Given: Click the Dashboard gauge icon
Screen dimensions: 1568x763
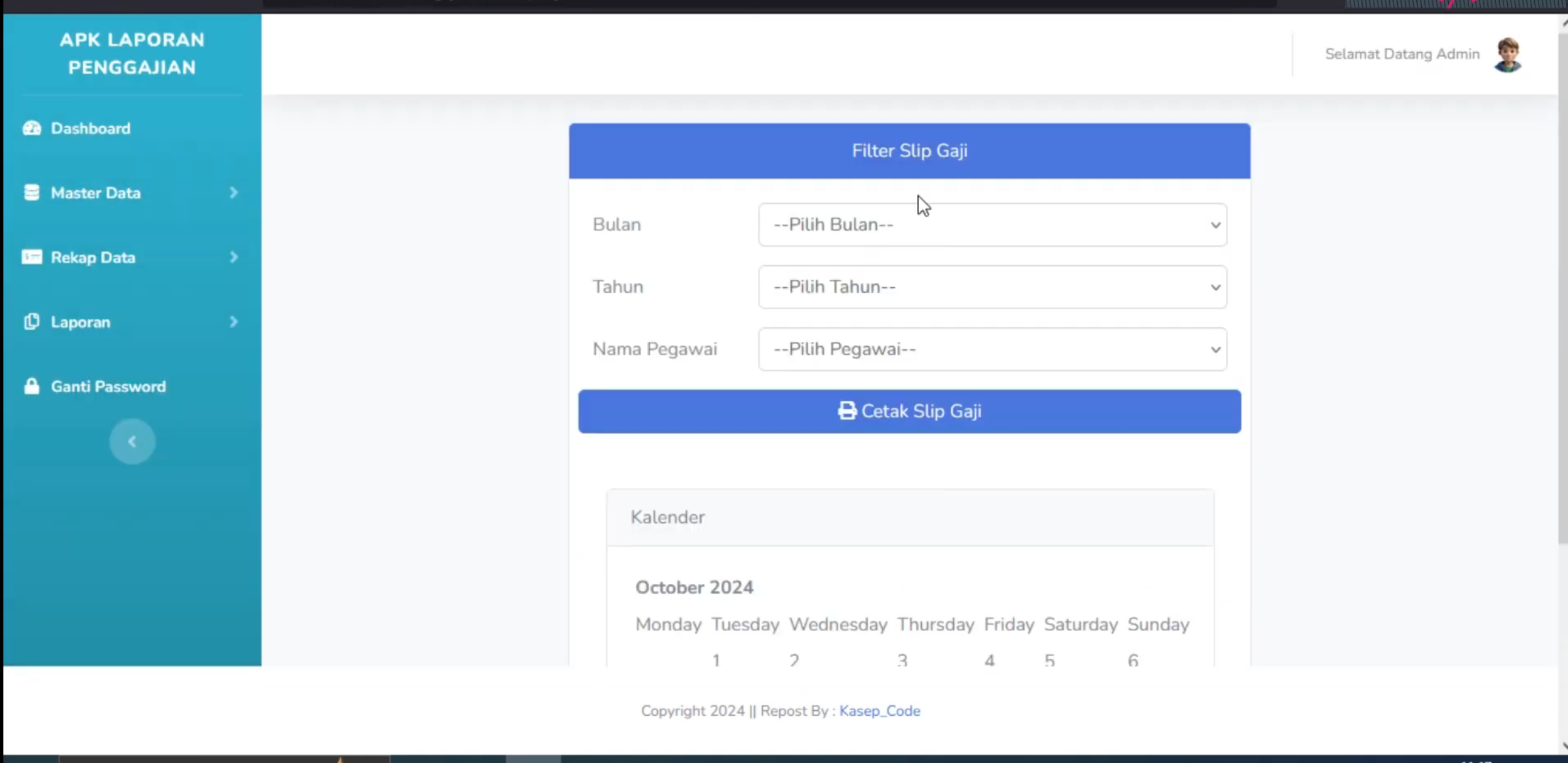Looking at the screenshot, I should click(x=32, y=128).
